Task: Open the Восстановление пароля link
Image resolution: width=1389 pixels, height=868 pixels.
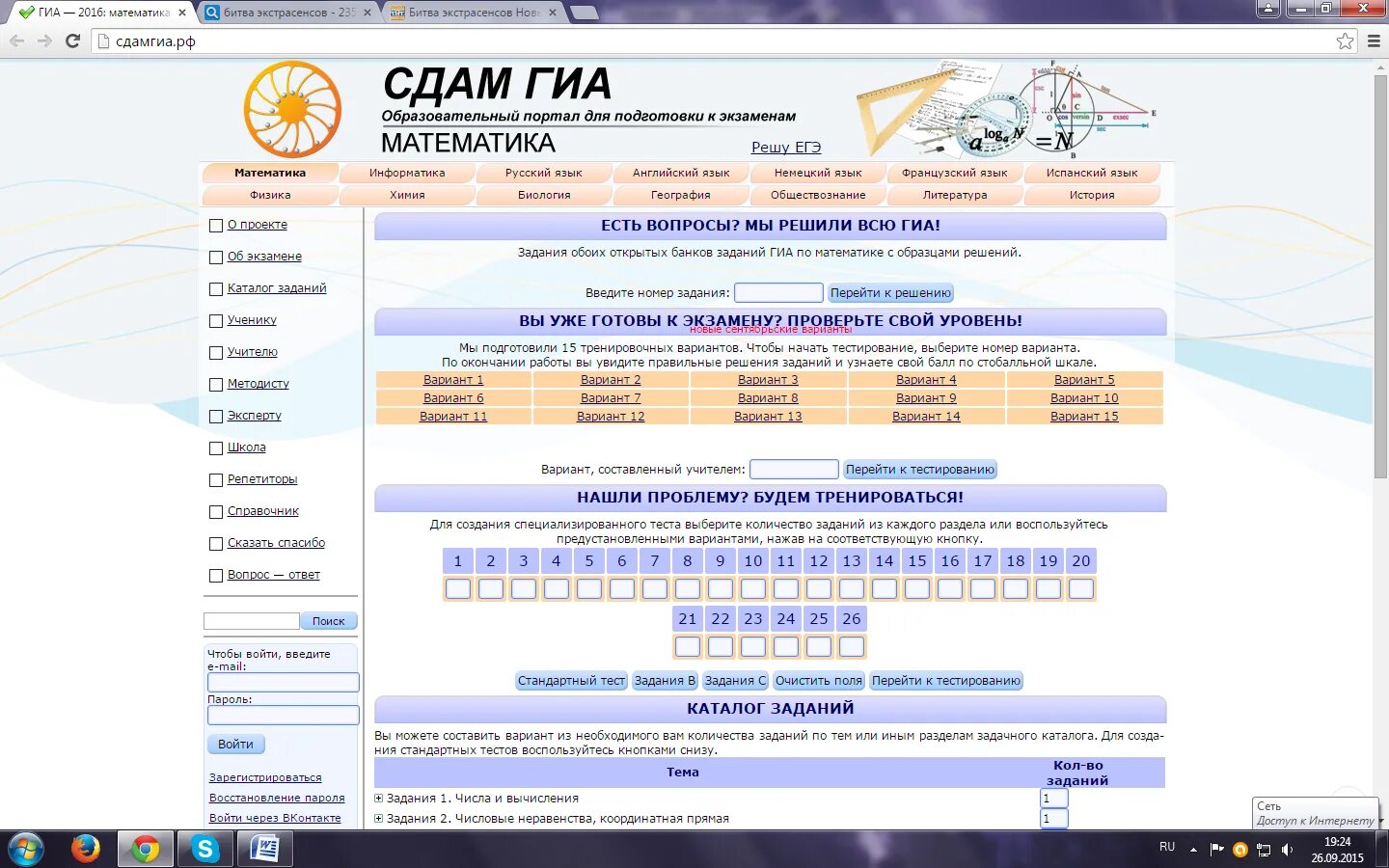Action: pyautogui.click(x=277, y=798)
